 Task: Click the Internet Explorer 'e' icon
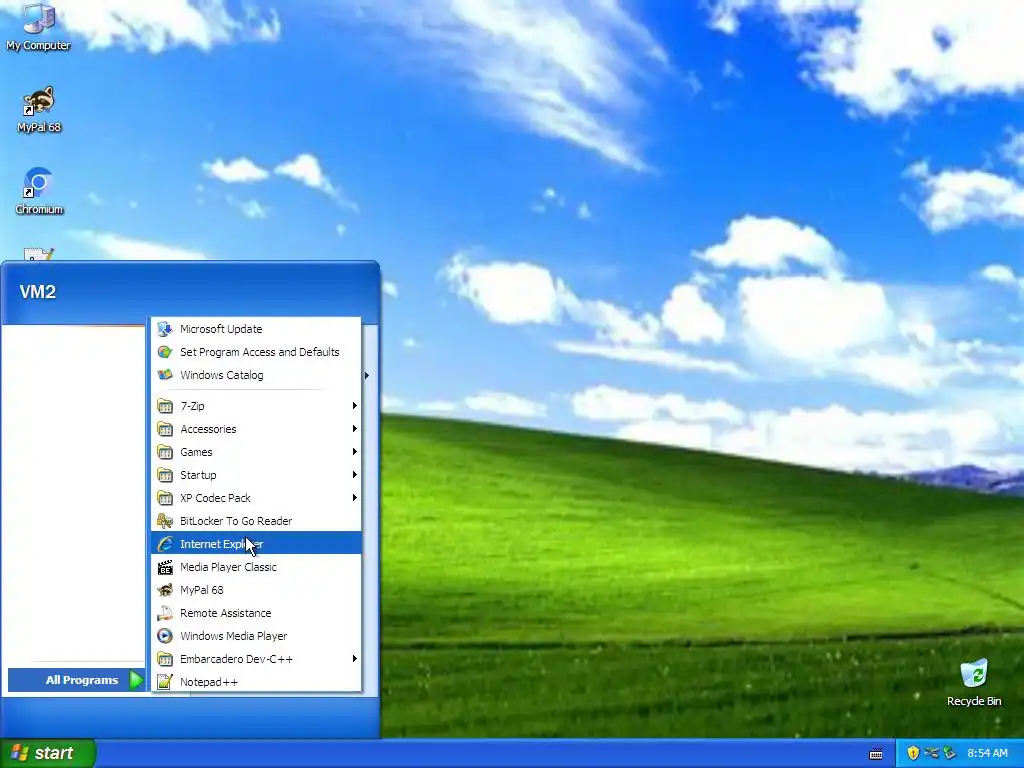165,544
